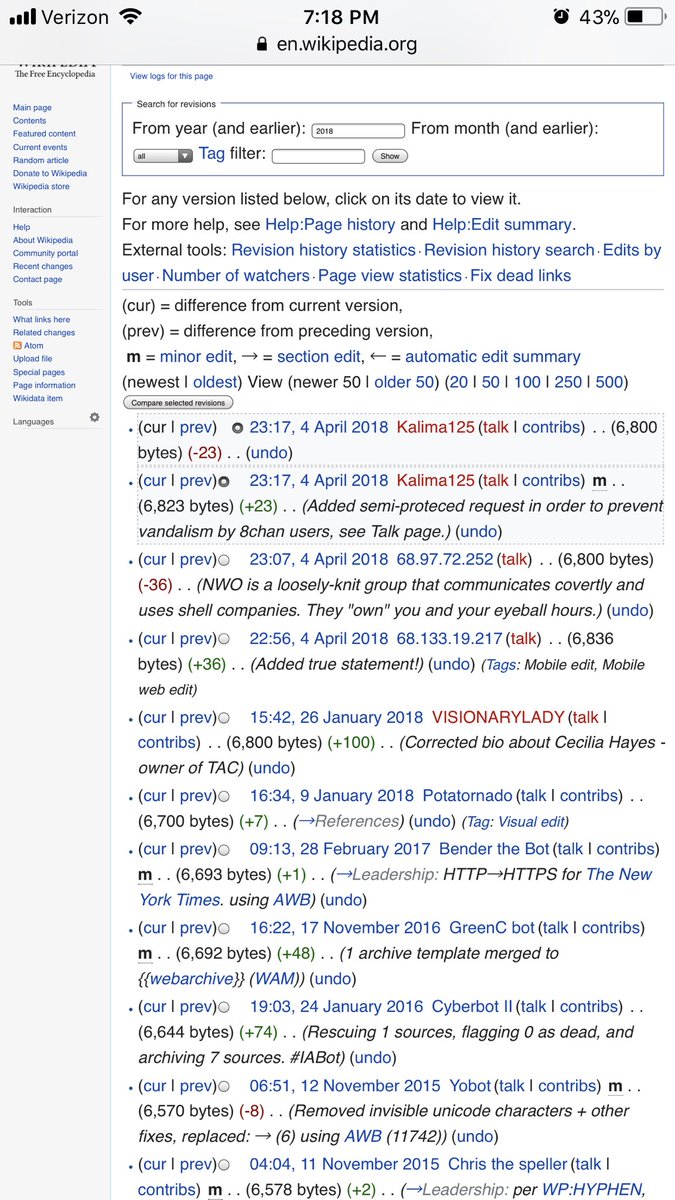Viewport: 675px width, 1200px height.
Task: Select radio button for Potatornado revision
Action: [x=224, y=797]
